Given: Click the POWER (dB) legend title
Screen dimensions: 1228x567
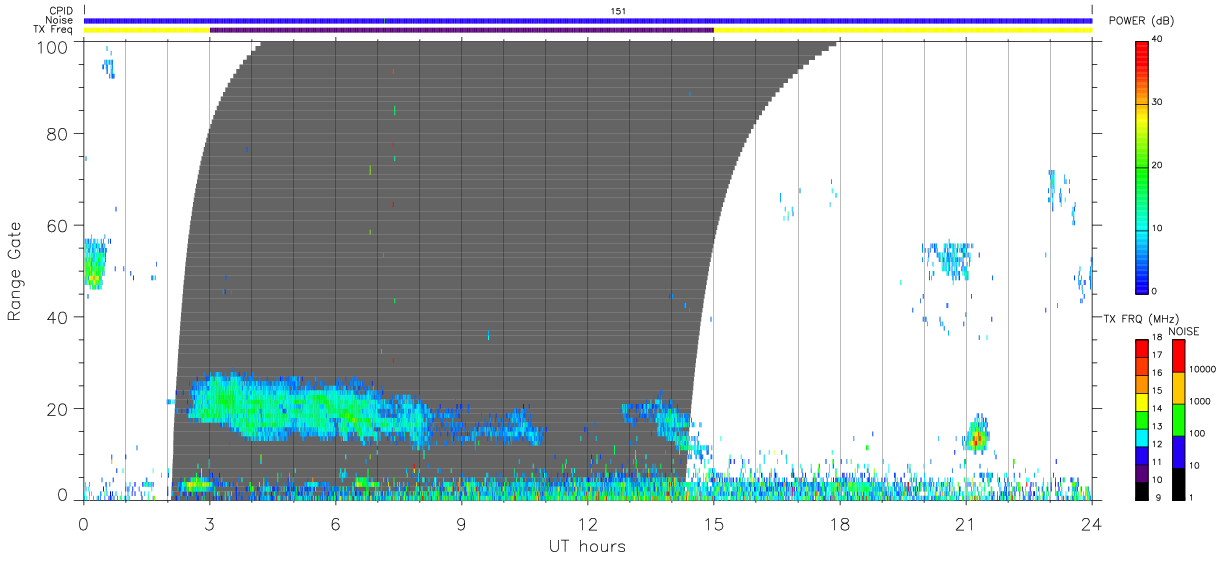Looking at the screenshot, I should [1143, 21].
